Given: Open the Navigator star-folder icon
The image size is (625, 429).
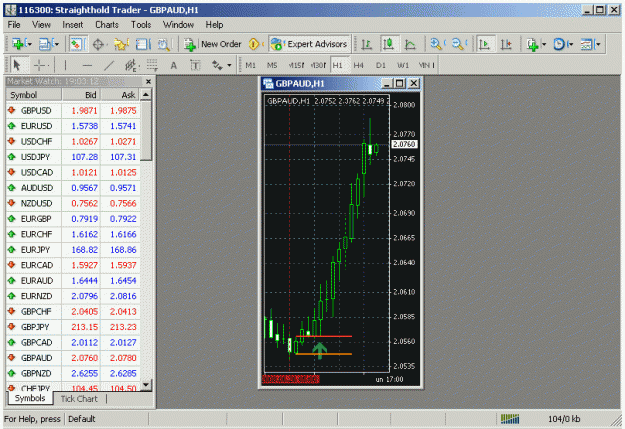Looking at the screenshot, I should (120, 44).
